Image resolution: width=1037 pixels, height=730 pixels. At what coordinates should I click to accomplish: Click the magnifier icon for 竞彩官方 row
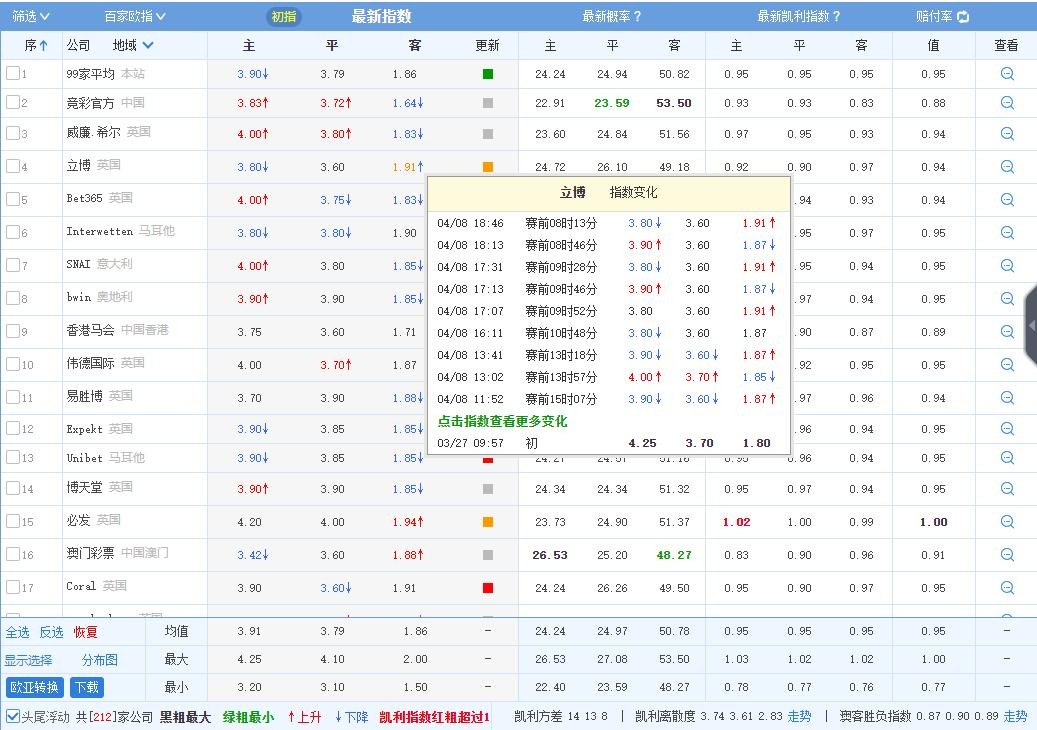click(x=1007, y=103)
